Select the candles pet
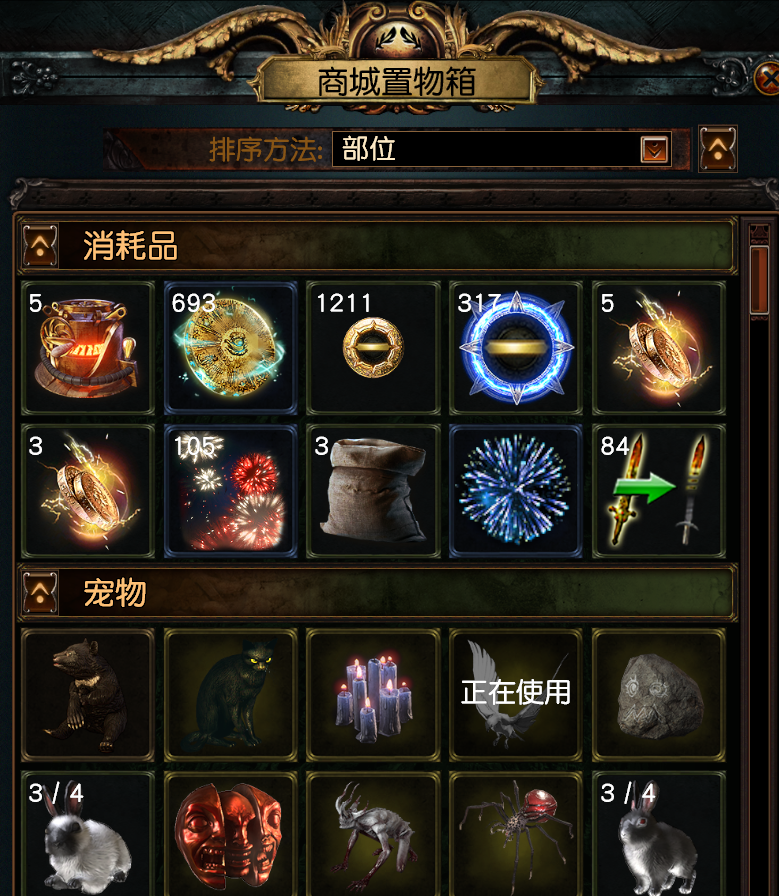 click(x=373, y=695)
